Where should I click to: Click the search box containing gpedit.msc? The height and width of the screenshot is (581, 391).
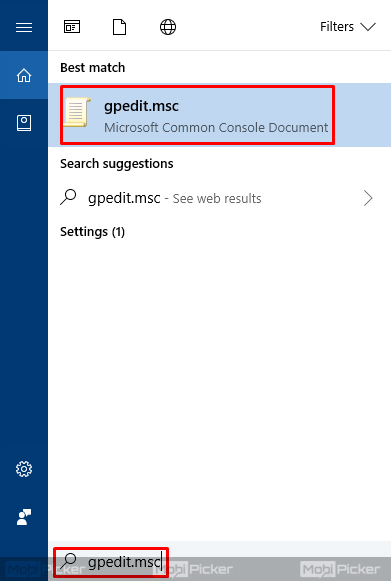pos(219,561)
